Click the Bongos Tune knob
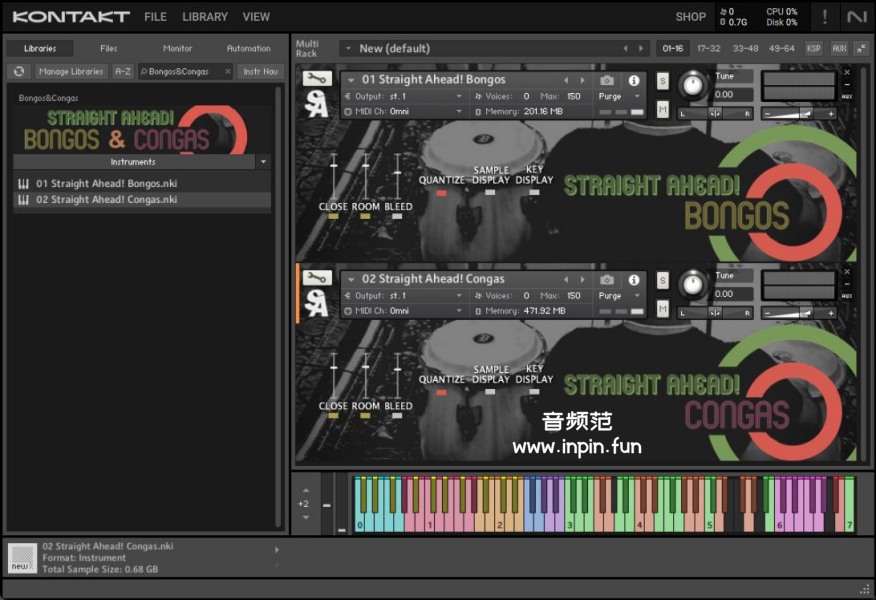This screenshot has height=600, width=876. pyautogui.click(x=692, y=86)
